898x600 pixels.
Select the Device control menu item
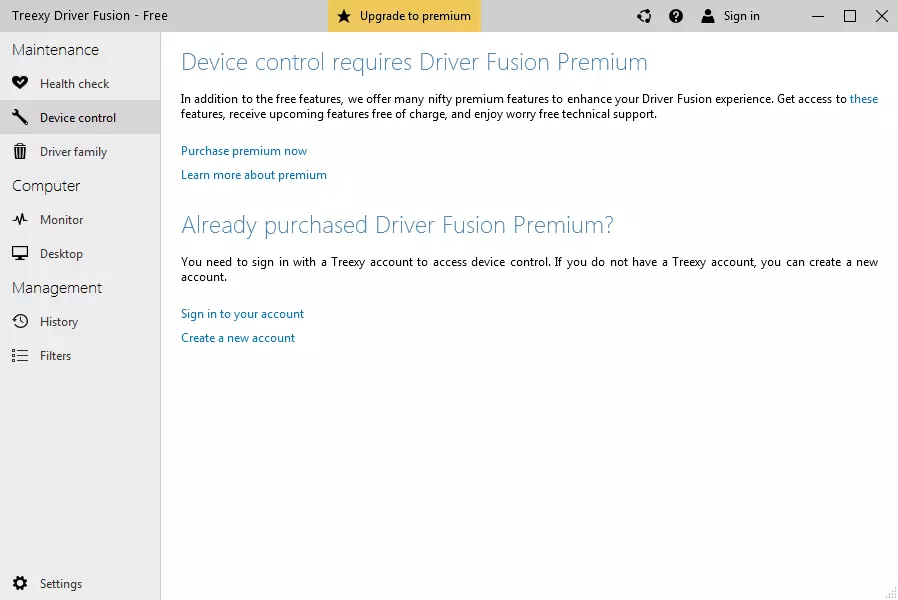pos(80,117)
